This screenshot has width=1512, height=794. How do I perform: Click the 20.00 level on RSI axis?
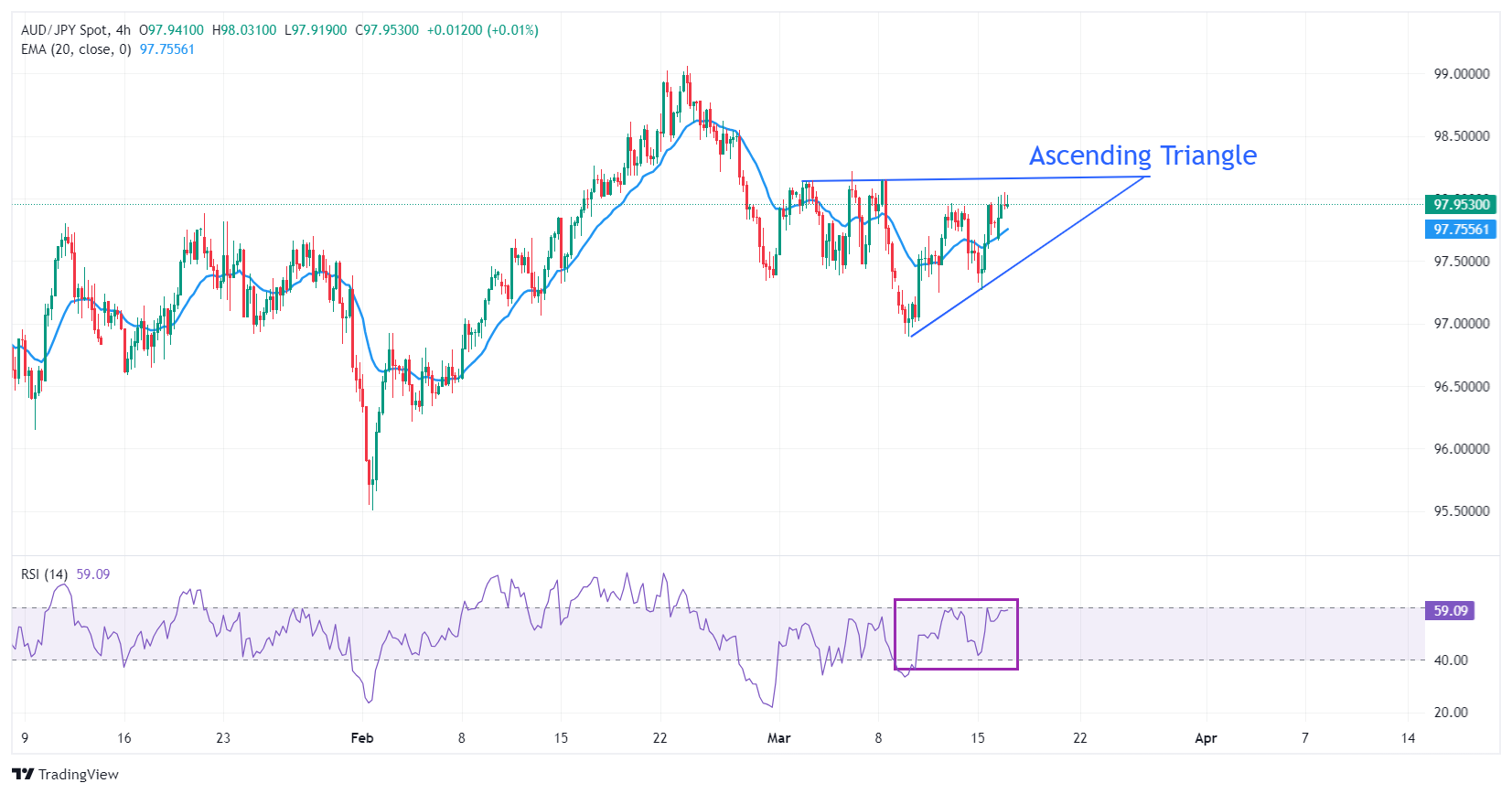pyautogui.click(x=1450, y=713)
